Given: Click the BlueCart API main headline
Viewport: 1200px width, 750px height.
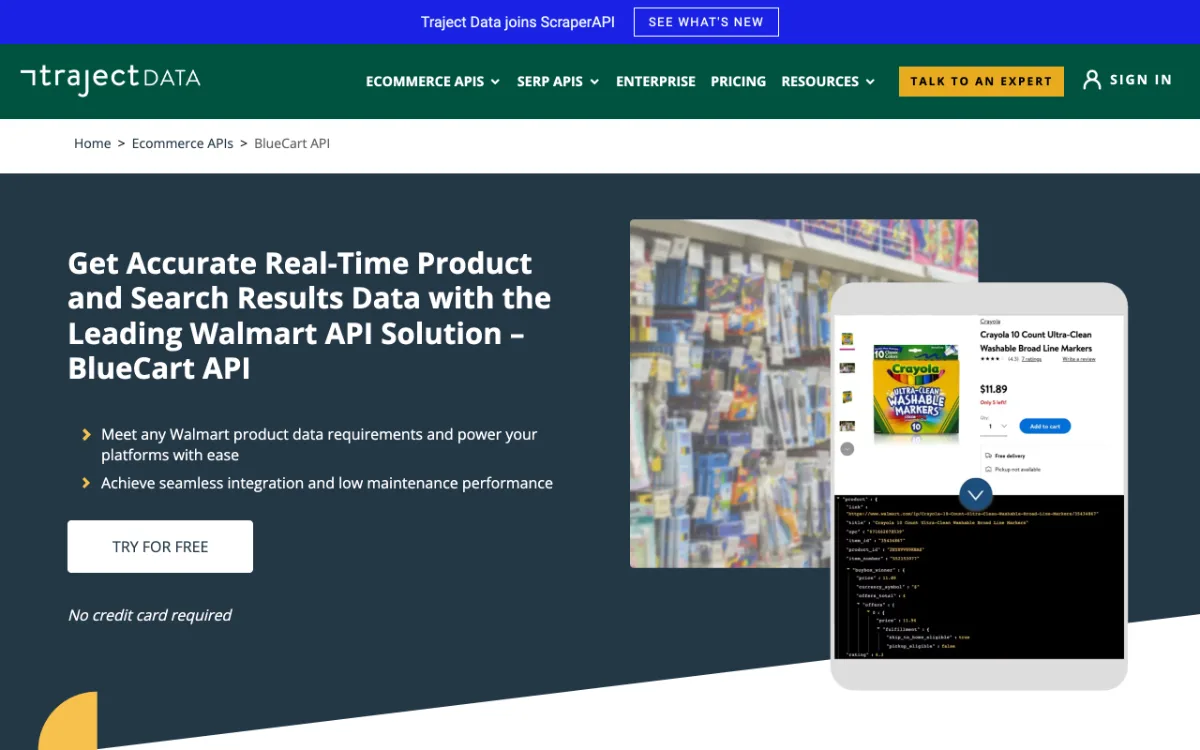Looking at the screenshot, I should (x=309, y=315).
